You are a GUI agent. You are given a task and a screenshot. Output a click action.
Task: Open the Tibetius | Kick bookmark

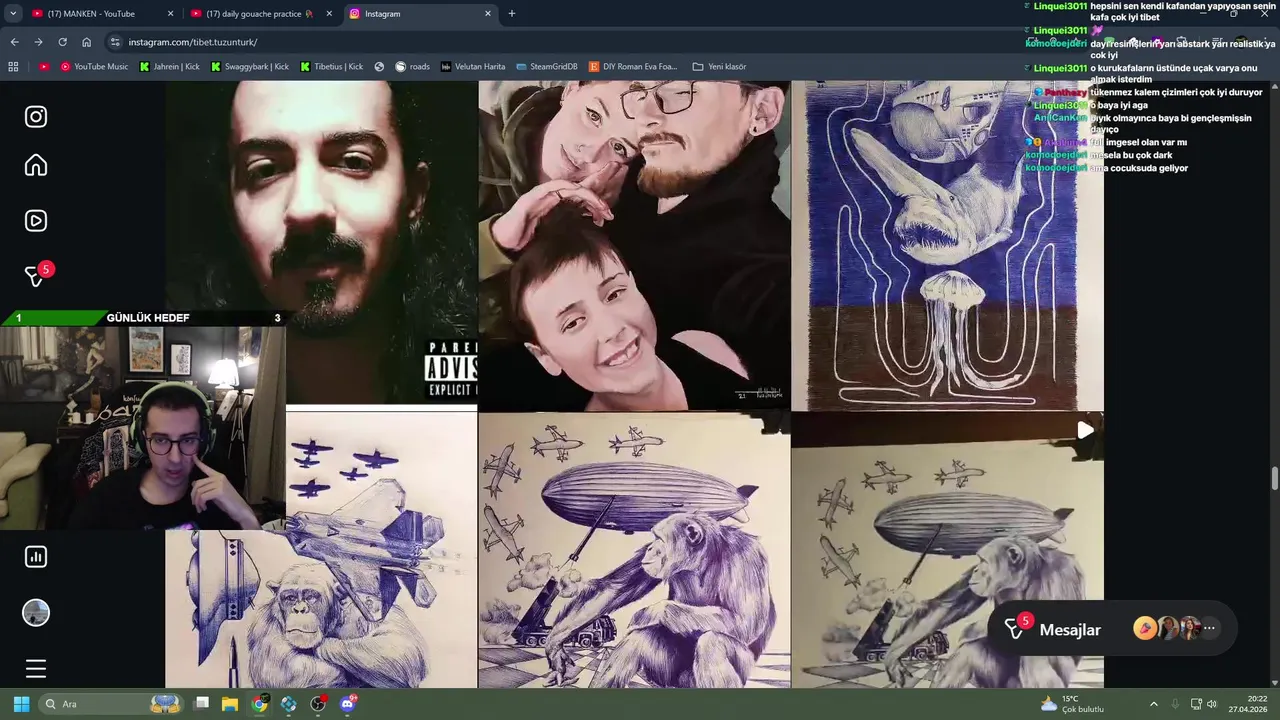[x=332, y=67]
